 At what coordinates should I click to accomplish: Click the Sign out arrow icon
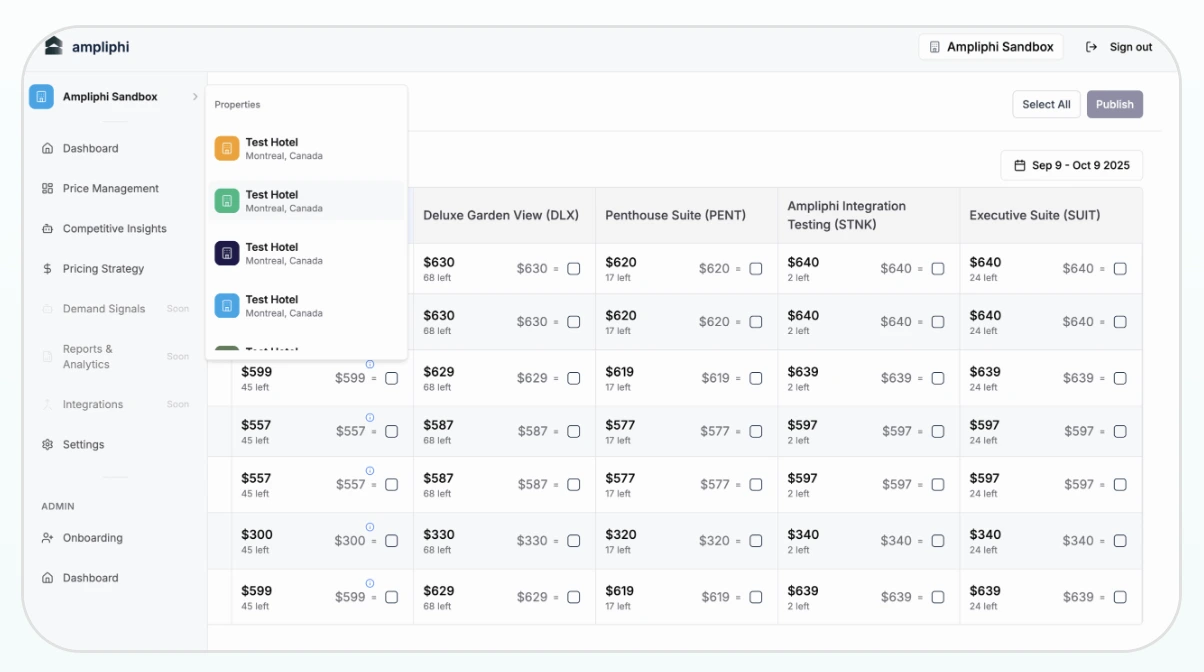pos(1090,46)
